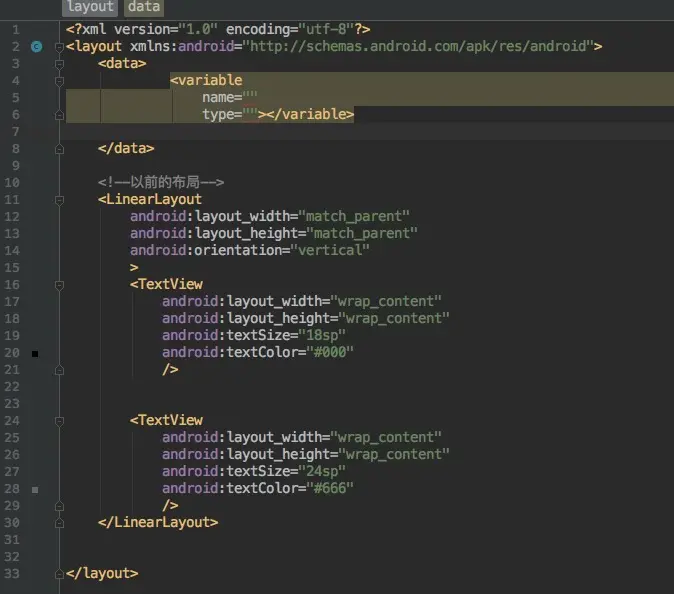Screen dimensions: 674x594
Task: Click the textColor "#000" value
Action: coord(330,352)
